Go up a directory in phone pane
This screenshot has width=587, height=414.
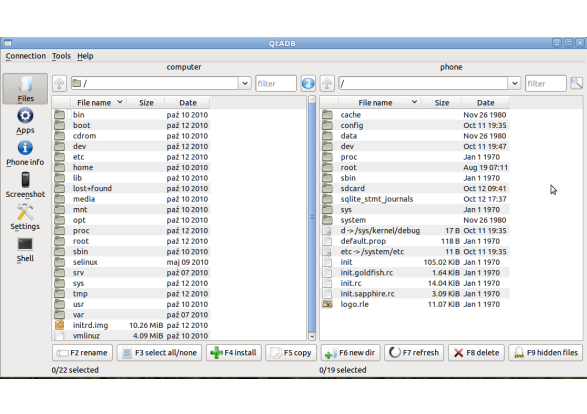[327, 83]
